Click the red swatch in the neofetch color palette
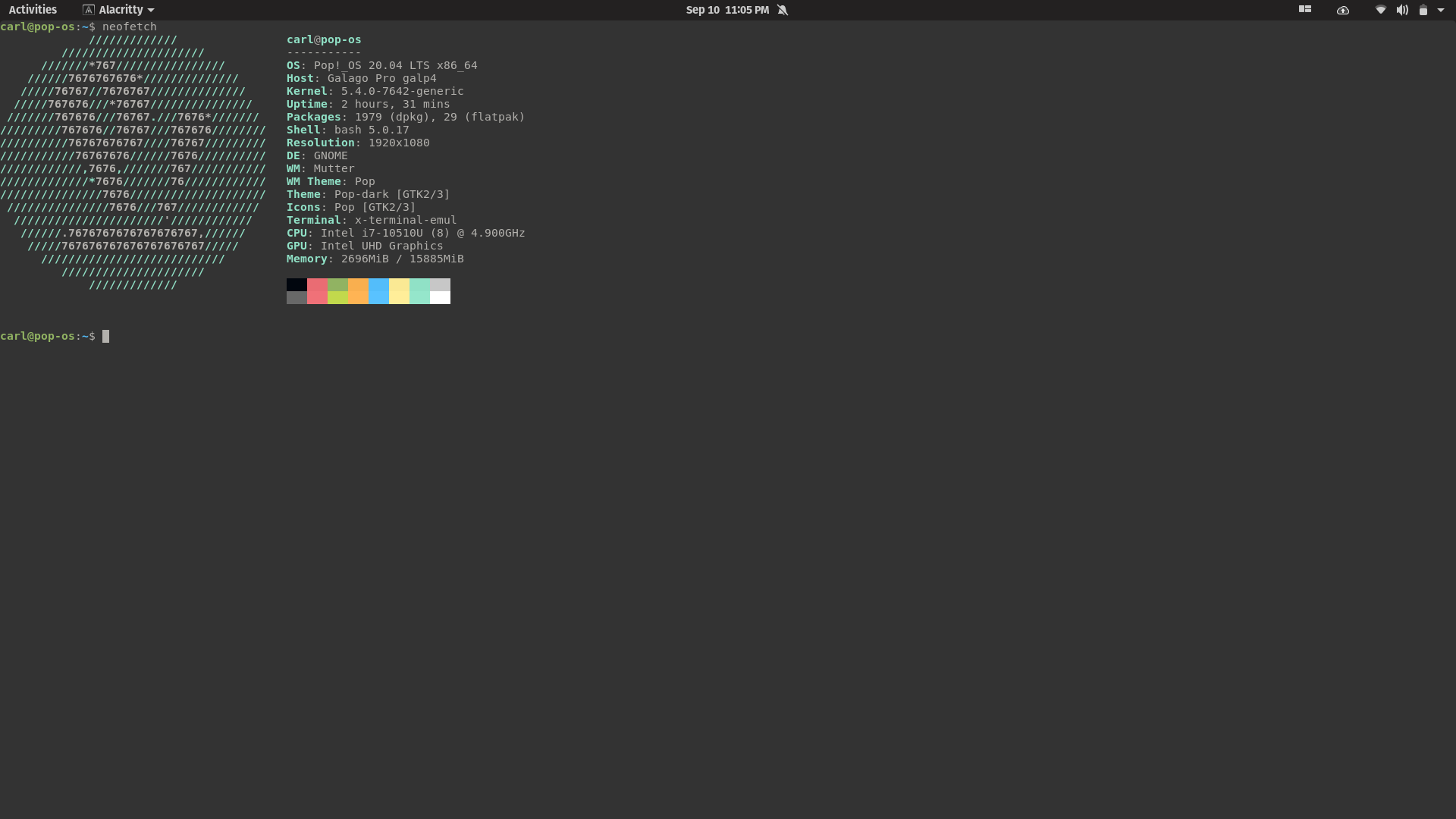 [x=317, y=290]
